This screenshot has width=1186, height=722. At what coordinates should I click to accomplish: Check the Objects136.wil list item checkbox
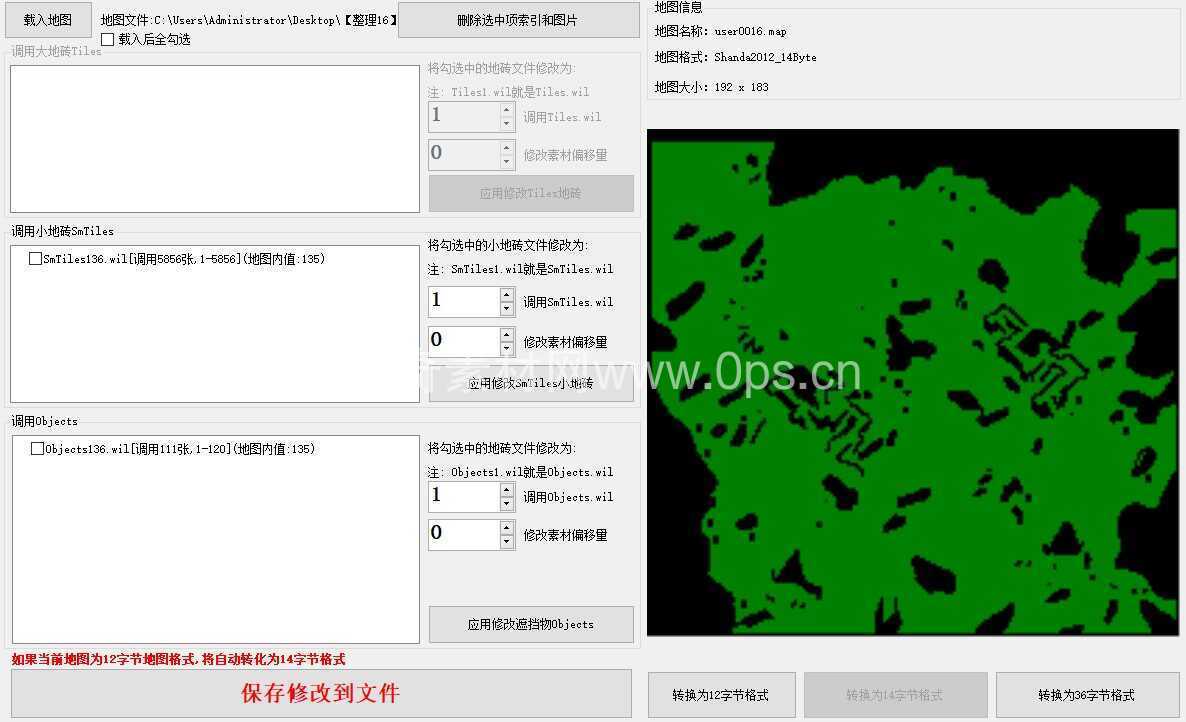click(38, 449)
